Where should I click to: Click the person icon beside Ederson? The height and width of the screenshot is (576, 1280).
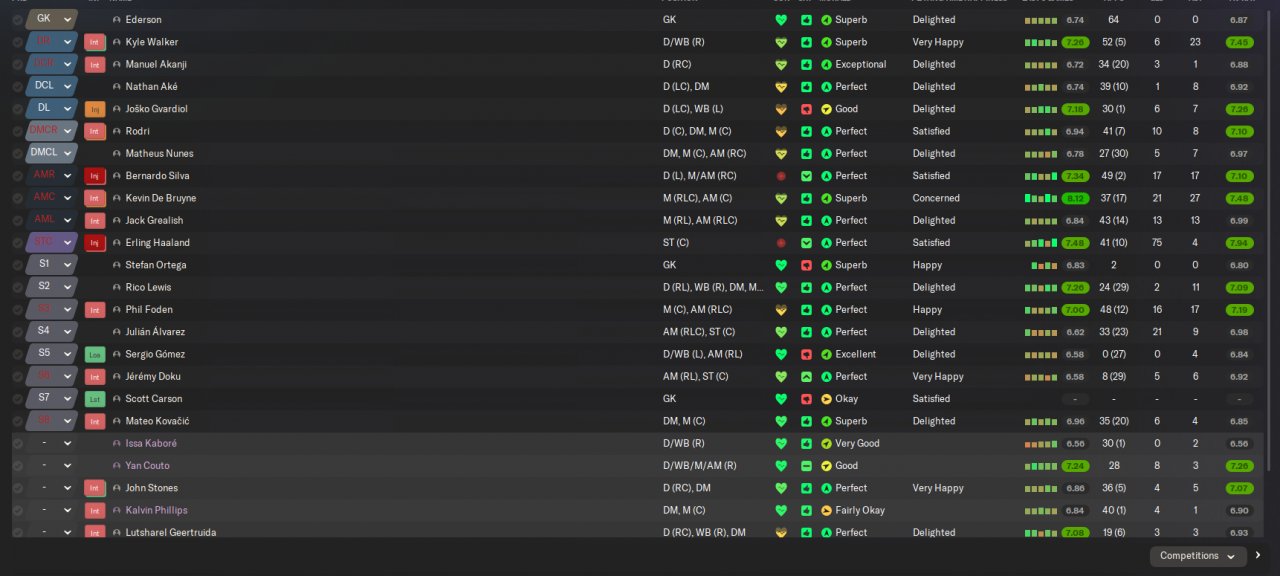(117, 20)
